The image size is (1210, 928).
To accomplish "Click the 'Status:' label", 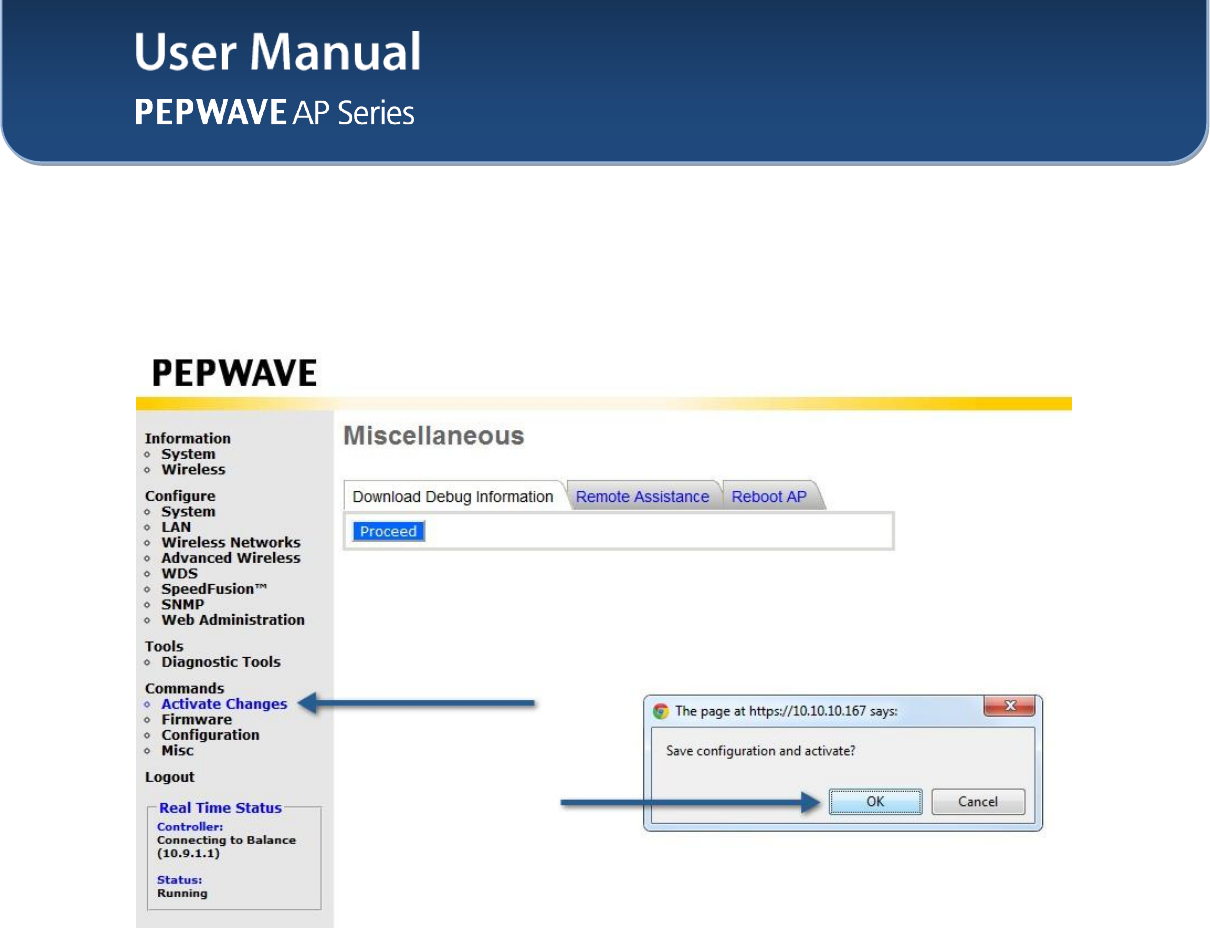I will 179,880.
